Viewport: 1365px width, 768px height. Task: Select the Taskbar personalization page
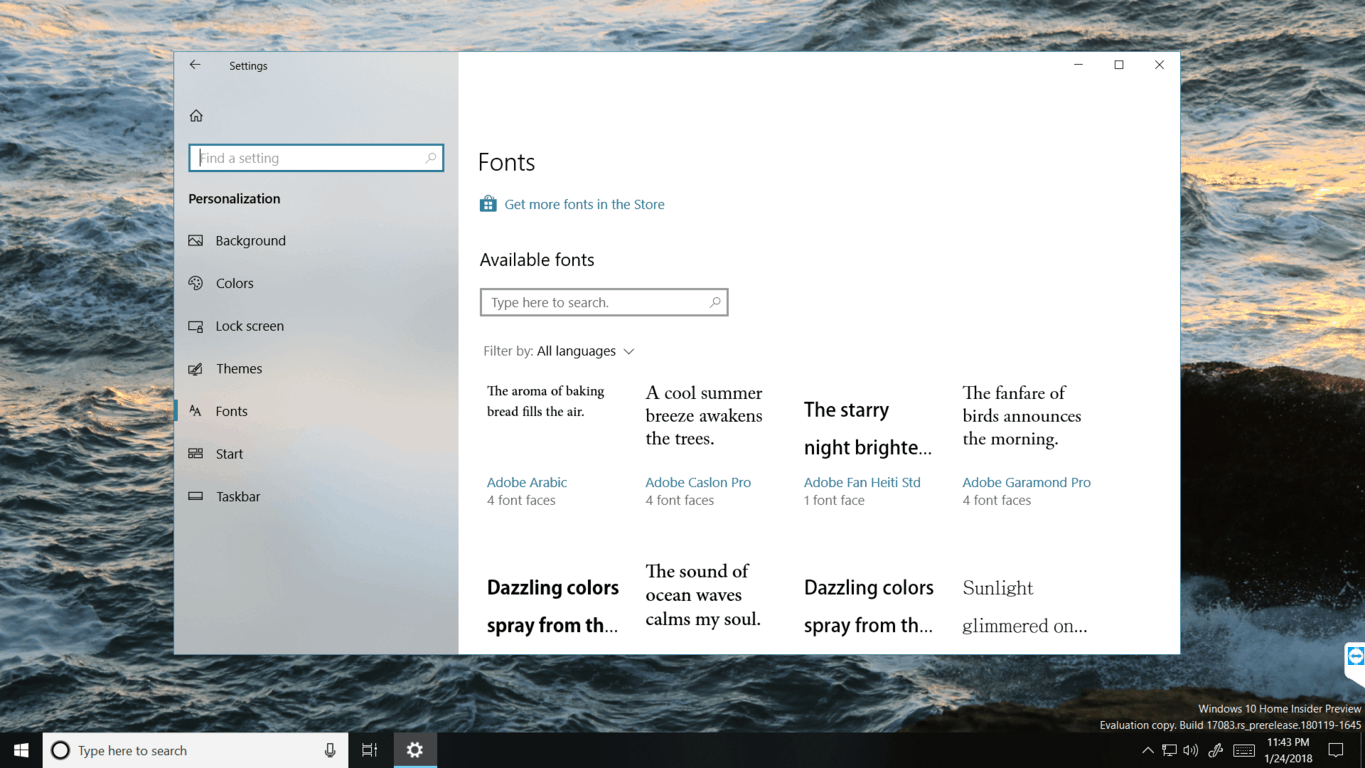pyautogui.click(x=238, y=496)
